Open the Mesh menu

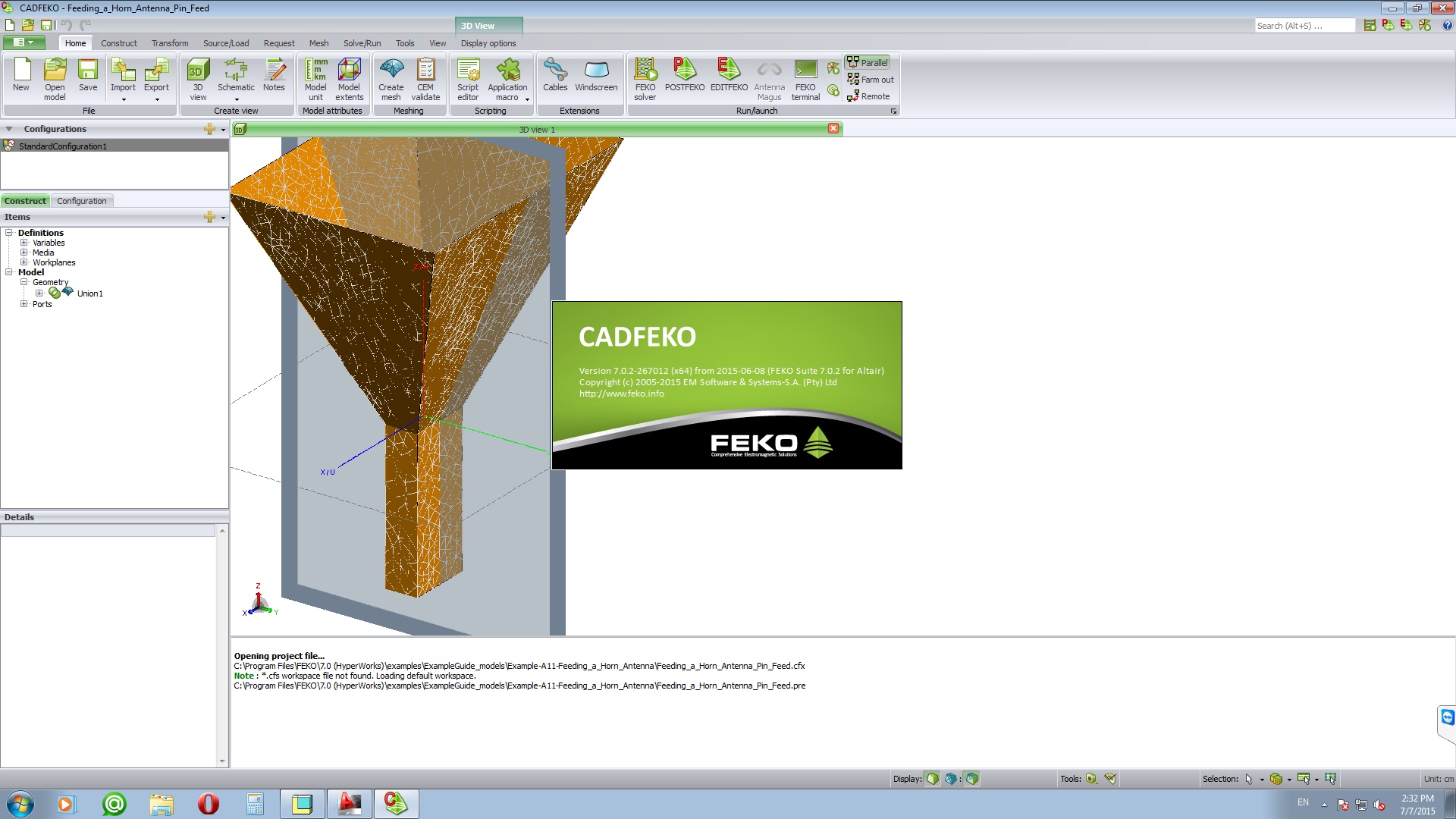click(x=318, y=43)
